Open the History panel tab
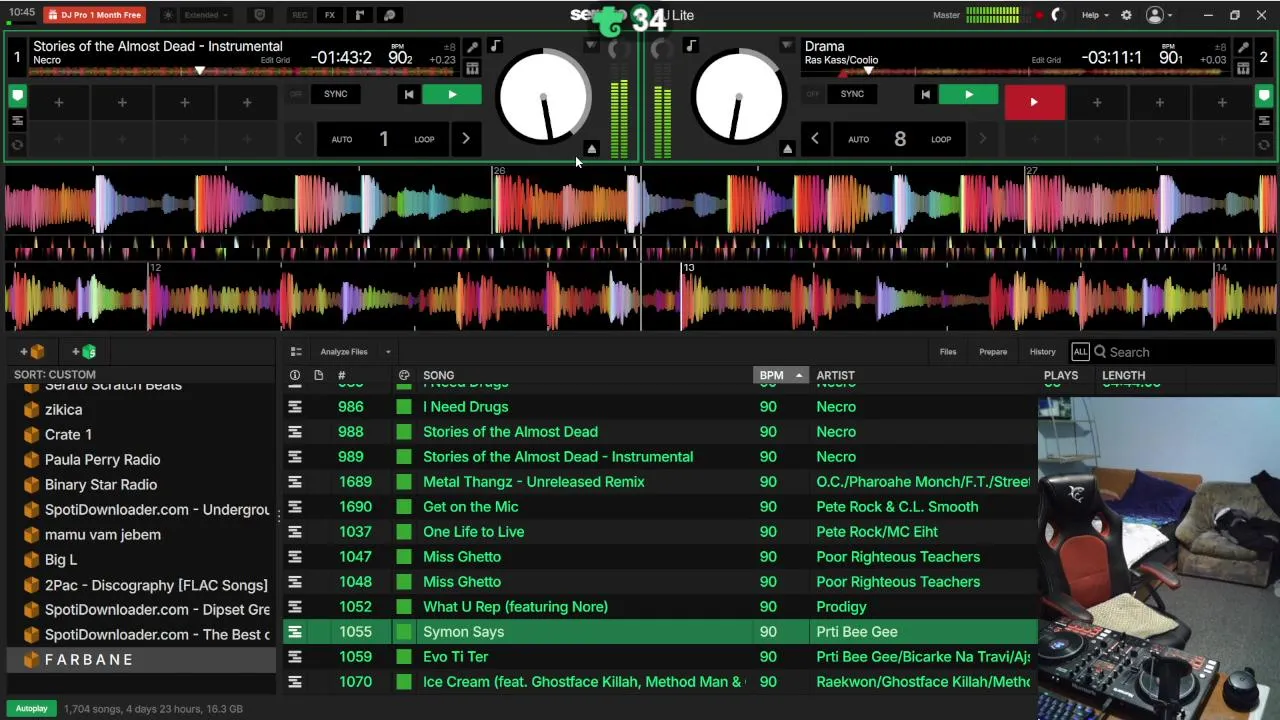Viewport: 1280px width, 720px height. (1042, 352)
